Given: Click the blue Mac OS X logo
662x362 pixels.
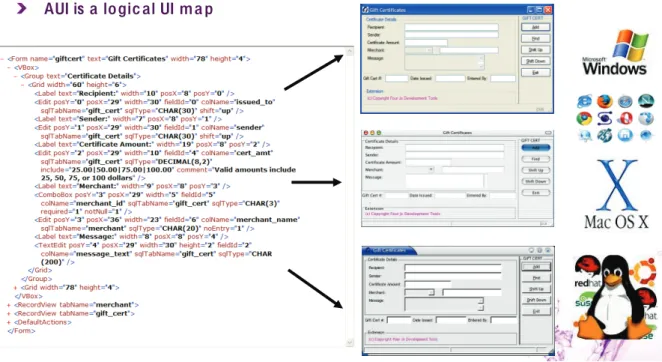Looking at the screenshot, I should [617, 185].
